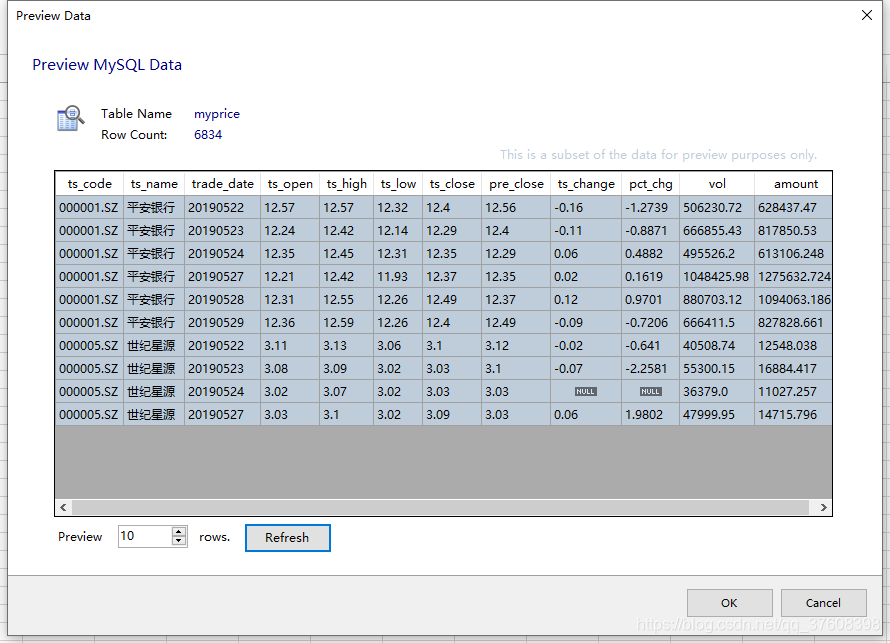This screenshot has height=643, width=890.
Task: Click vol cell 666855.43
Action: tap(717, 230)
